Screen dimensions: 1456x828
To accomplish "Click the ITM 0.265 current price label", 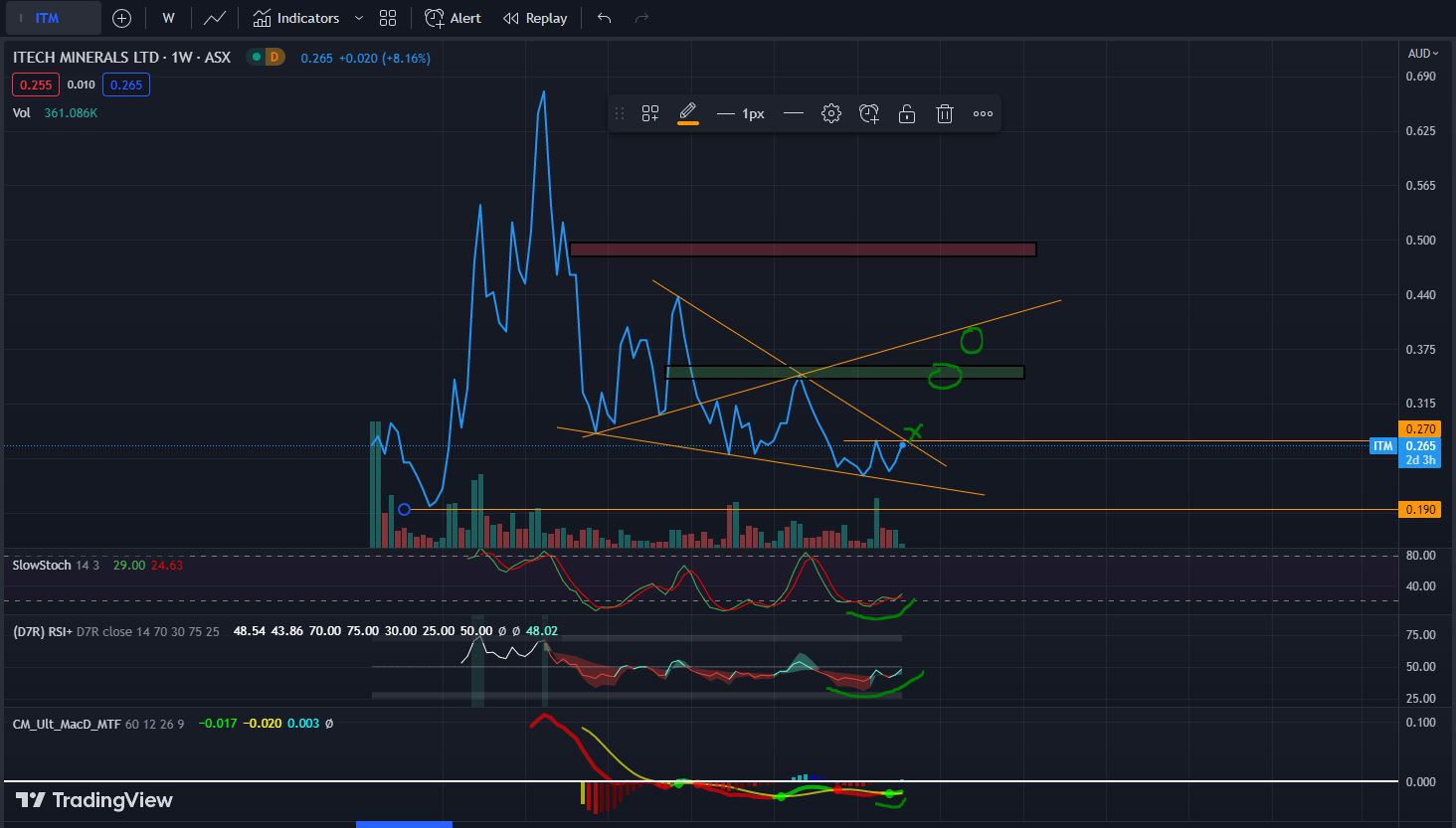I will point(1405,446).
